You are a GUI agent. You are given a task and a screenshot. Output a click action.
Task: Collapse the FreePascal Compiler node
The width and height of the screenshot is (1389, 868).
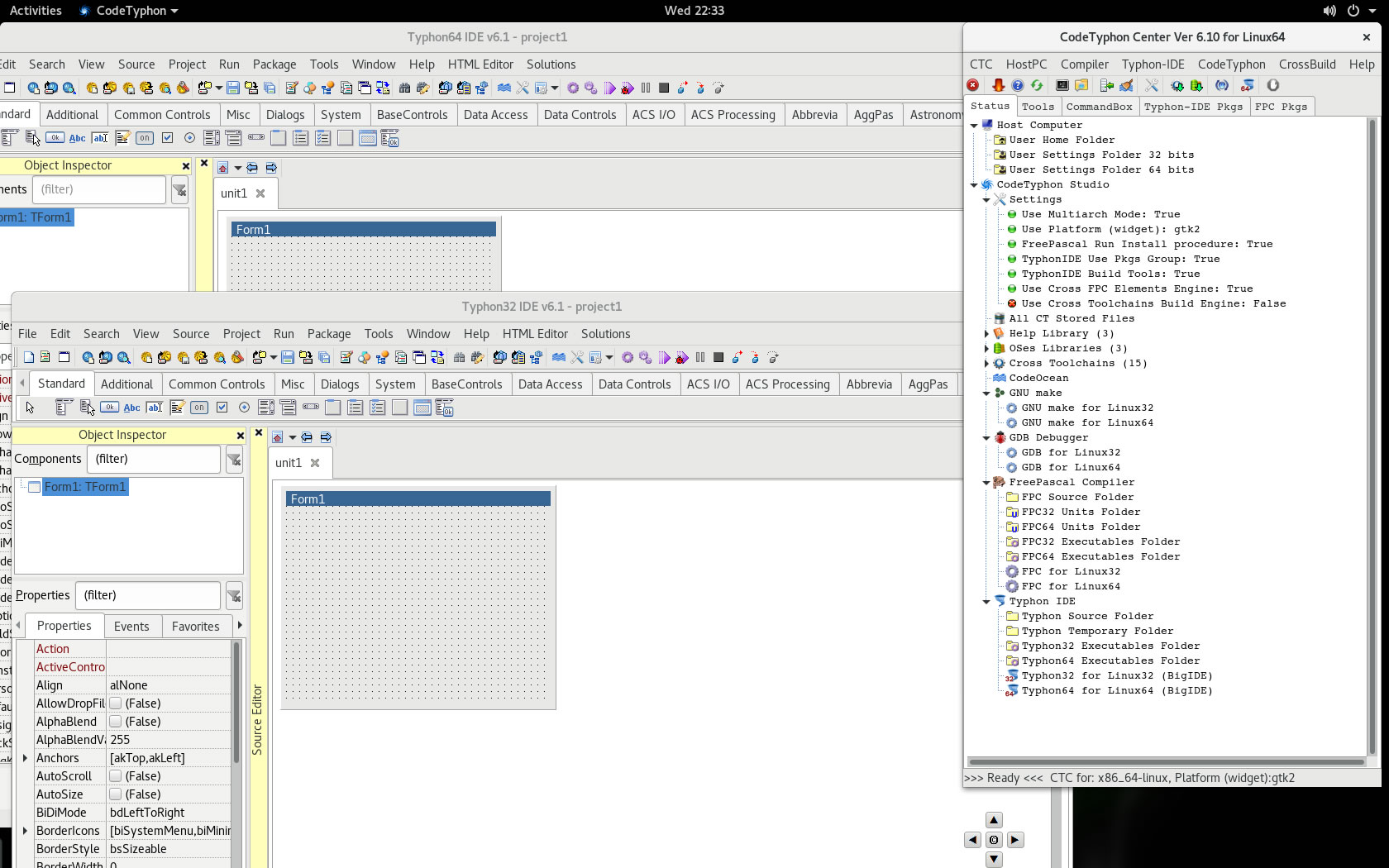point(986,483)
